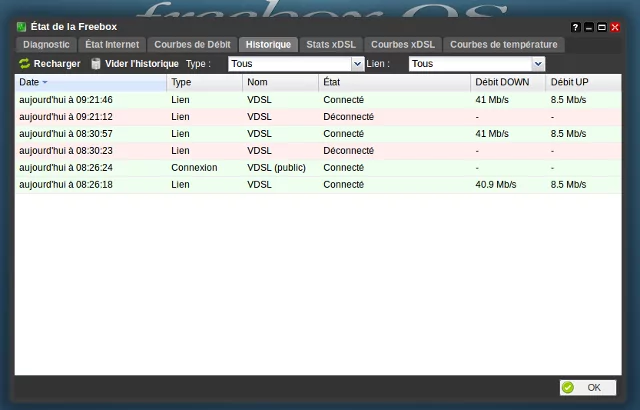
Task: Select the row dated aujourd'hui à 09:21:12
Action: coord(318,117)
